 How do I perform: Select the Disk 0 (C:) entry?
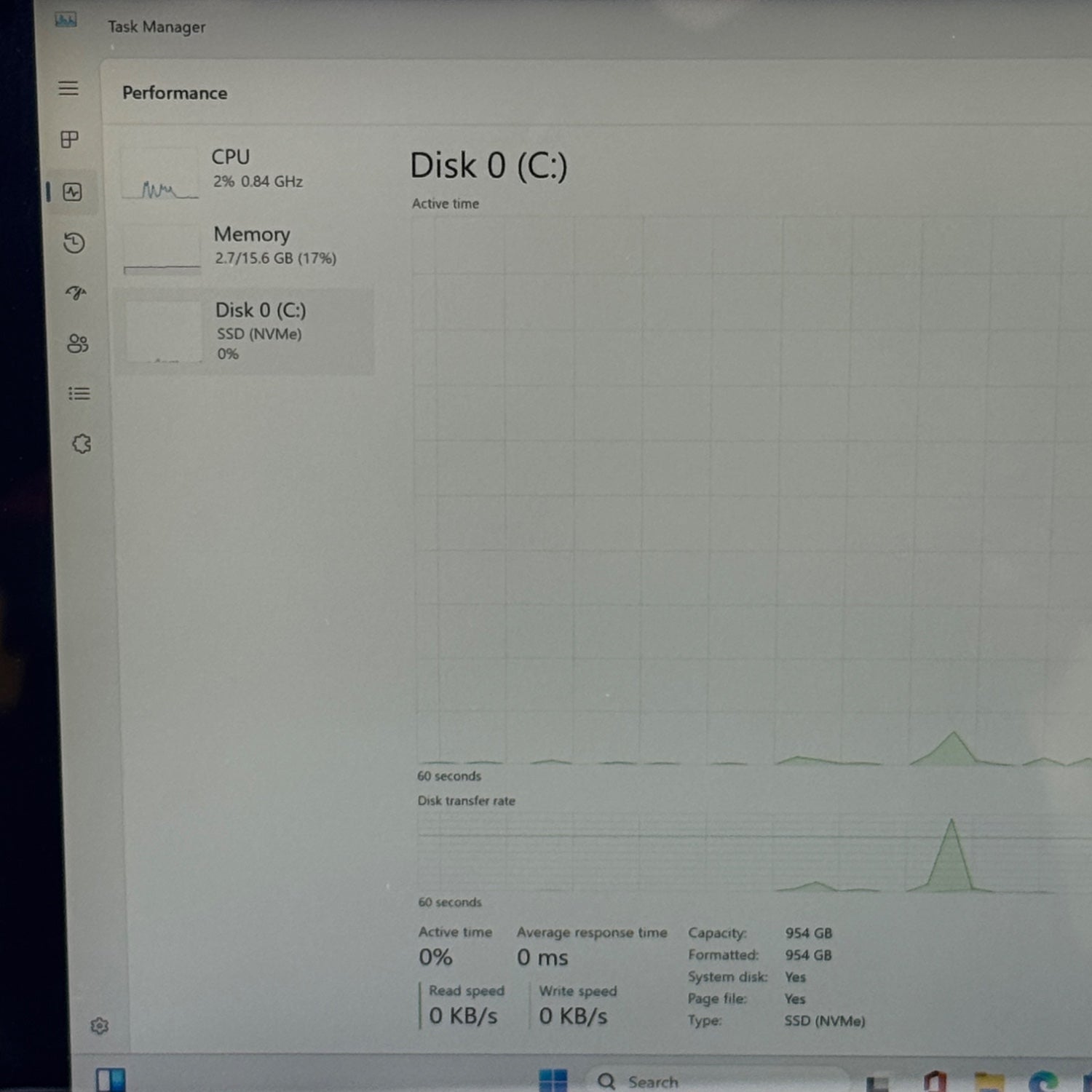pyautogui.click(x=245, y=332)
